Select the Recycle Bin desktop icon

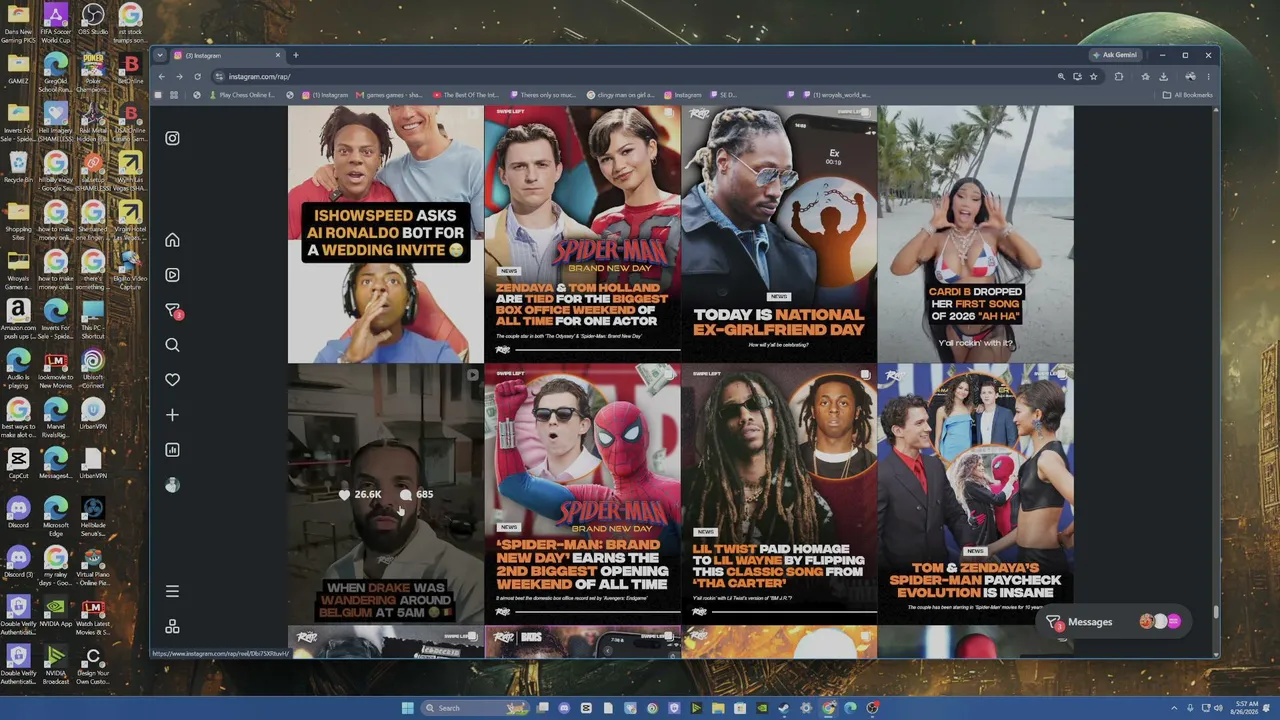(x=18, y=167)
